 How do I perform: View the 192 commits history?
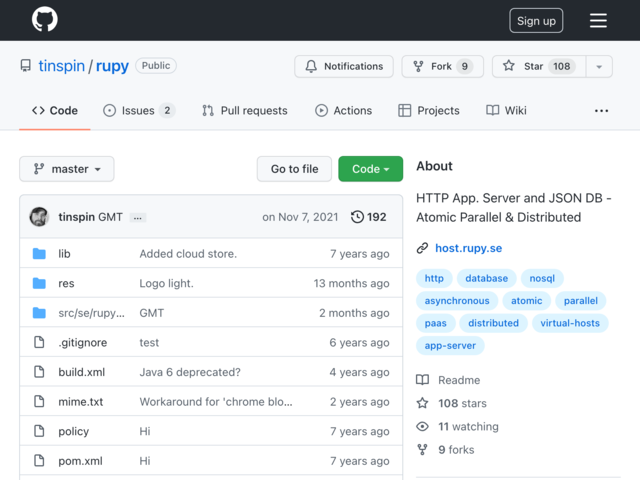point(369,217)
